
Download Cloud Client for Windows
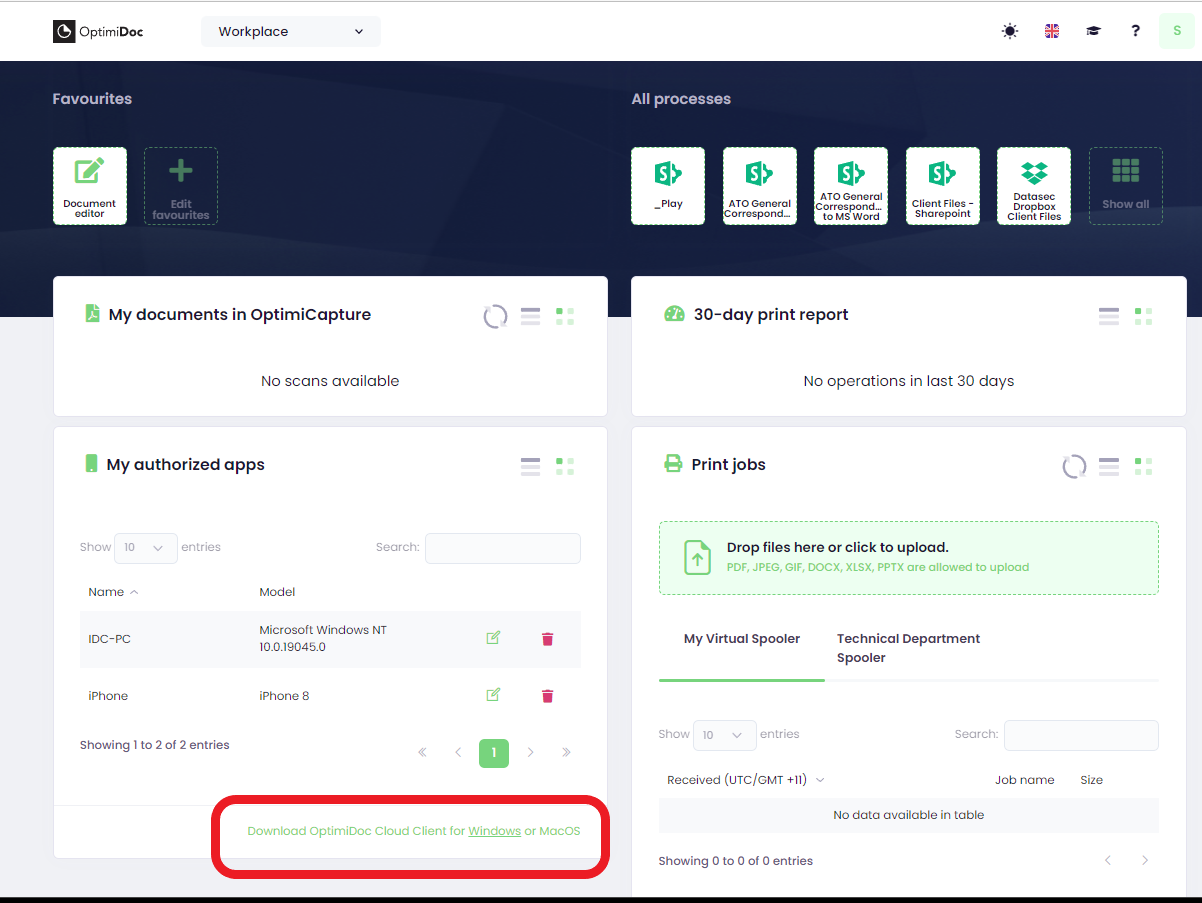click(x=494, y=831)
